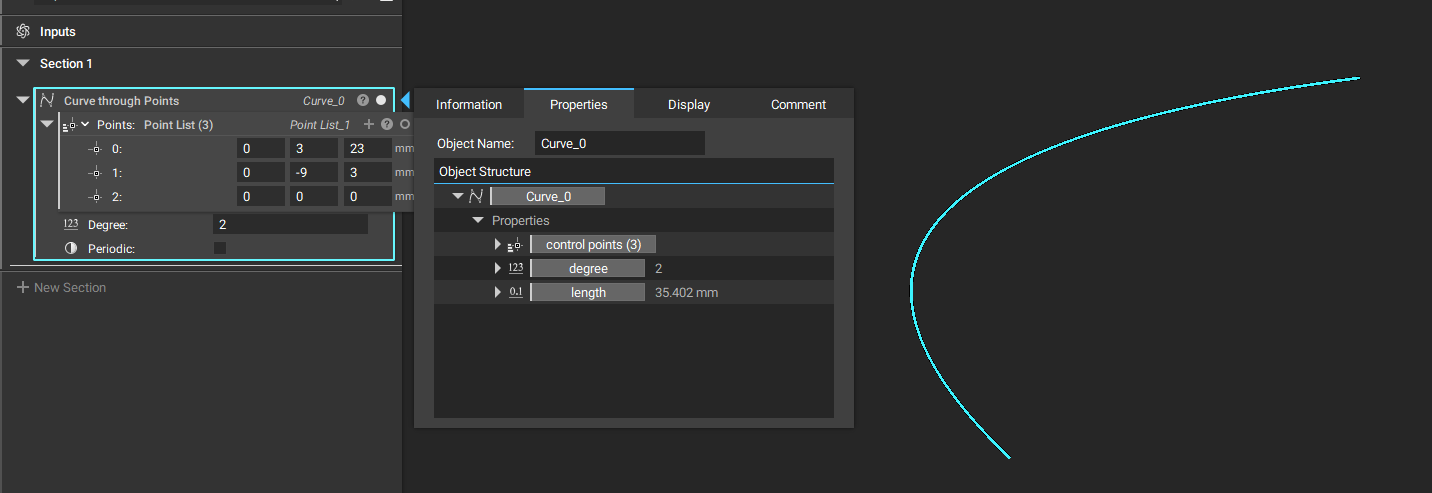Click the blue arrow beside Curve_0 block

(405, 100)
